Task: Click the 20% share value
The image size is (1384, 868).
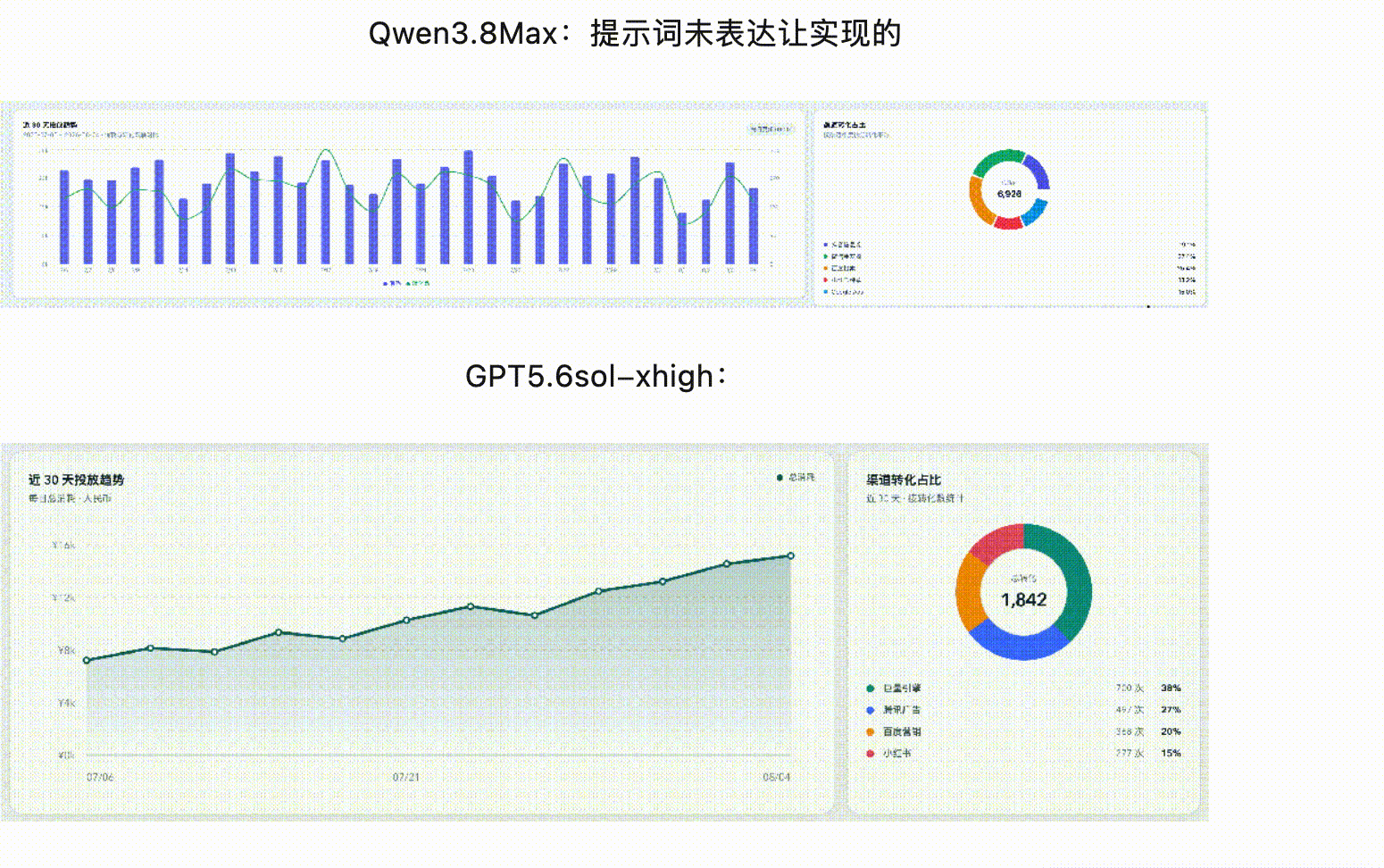Action: coord(1171,732)
